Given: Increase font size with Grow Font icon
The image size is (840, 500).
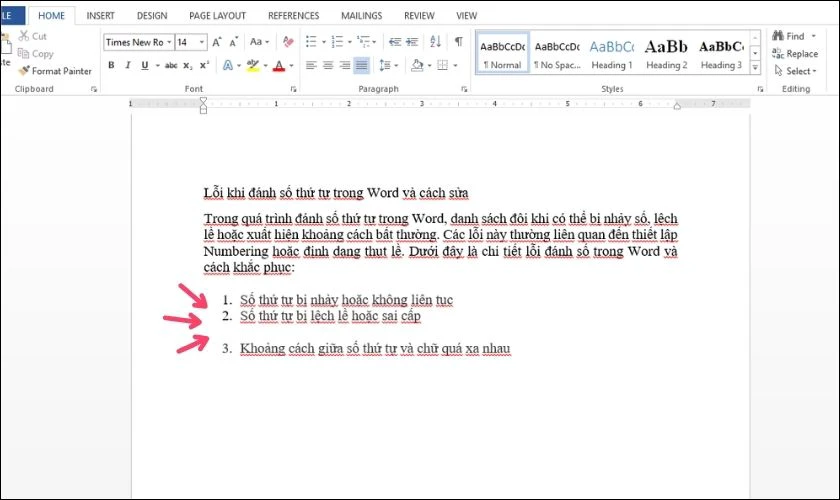Looking at the screenshot, I should pyautogui.click(x=216, y=42).
